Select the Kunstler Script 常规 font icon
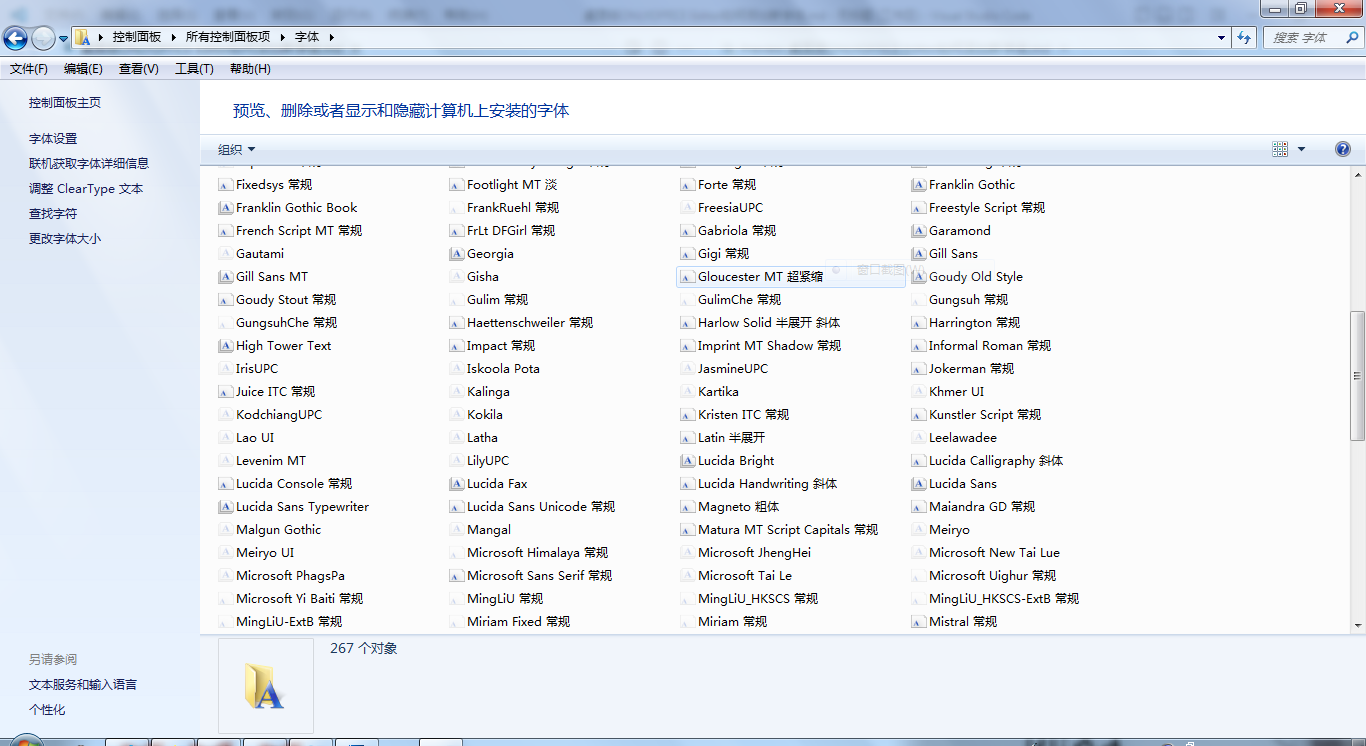 point(918,414)
